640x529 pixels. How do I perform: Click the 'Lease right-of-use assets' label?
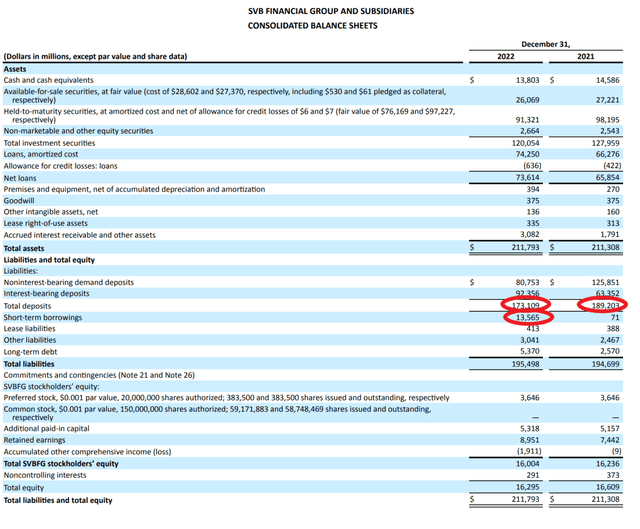(x=46, y=223)
